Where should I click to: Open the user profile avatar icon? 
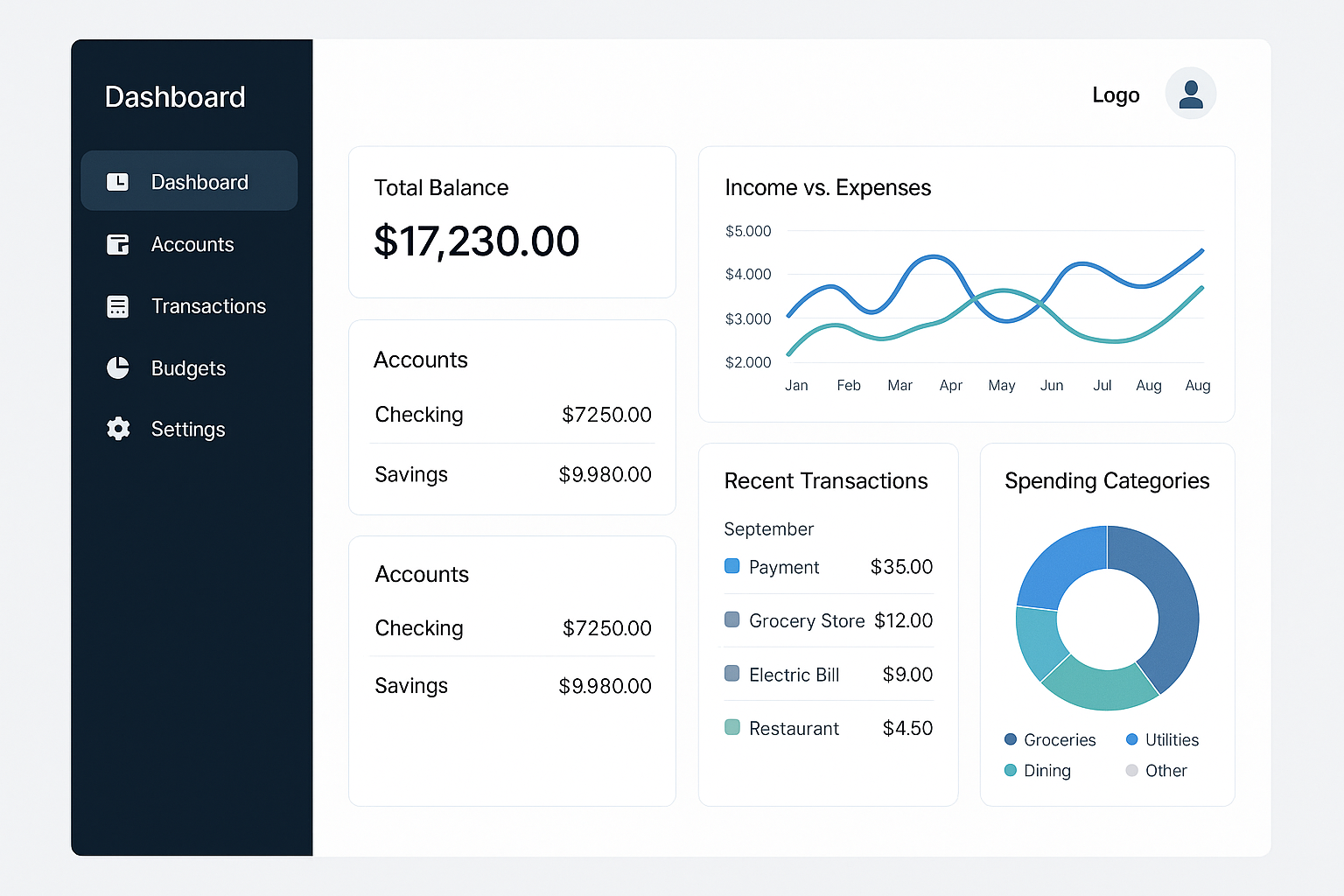click(1190, 93)
